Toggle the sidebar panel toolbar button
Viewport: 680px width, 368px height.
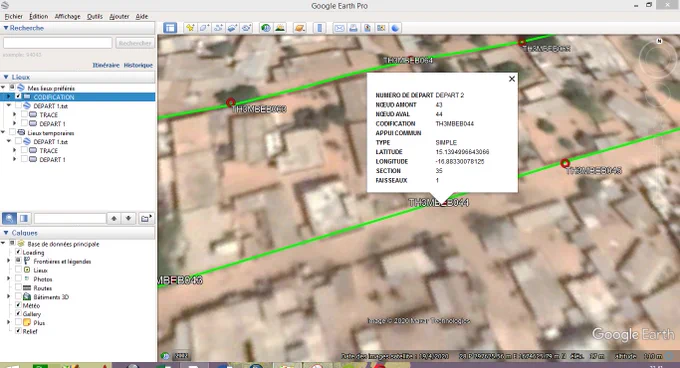(x=170, y=28)
